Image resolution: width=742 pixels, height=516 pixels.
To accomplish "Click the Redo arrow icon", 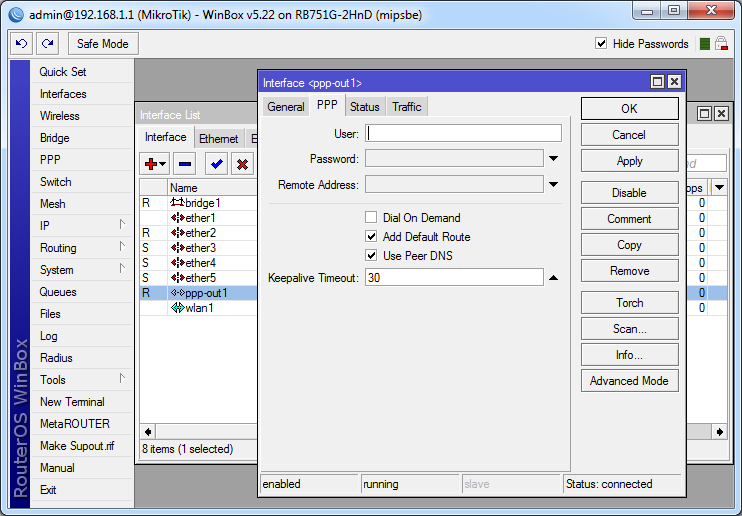I will point(47,44).
